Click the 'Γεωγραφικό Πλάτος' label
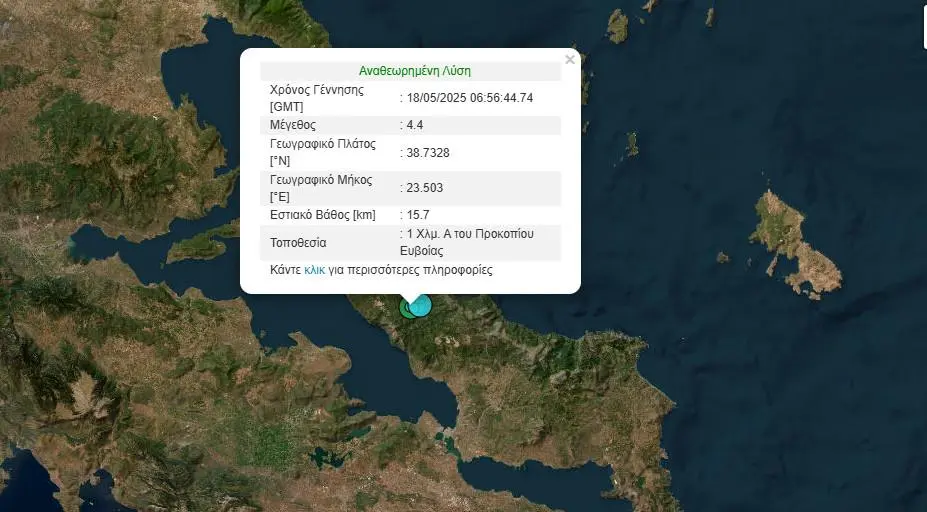The width and height of the screenshot is (927, 512). coord(322,144)
